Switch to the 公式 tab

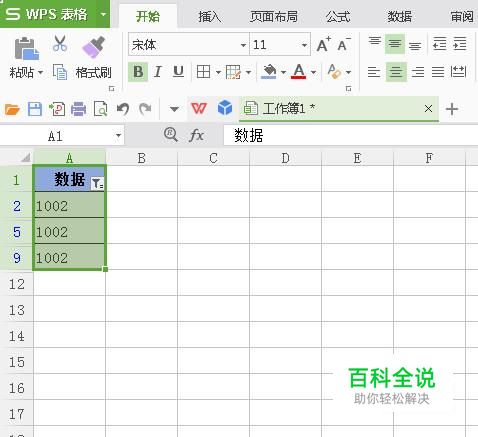pos(338,16)
